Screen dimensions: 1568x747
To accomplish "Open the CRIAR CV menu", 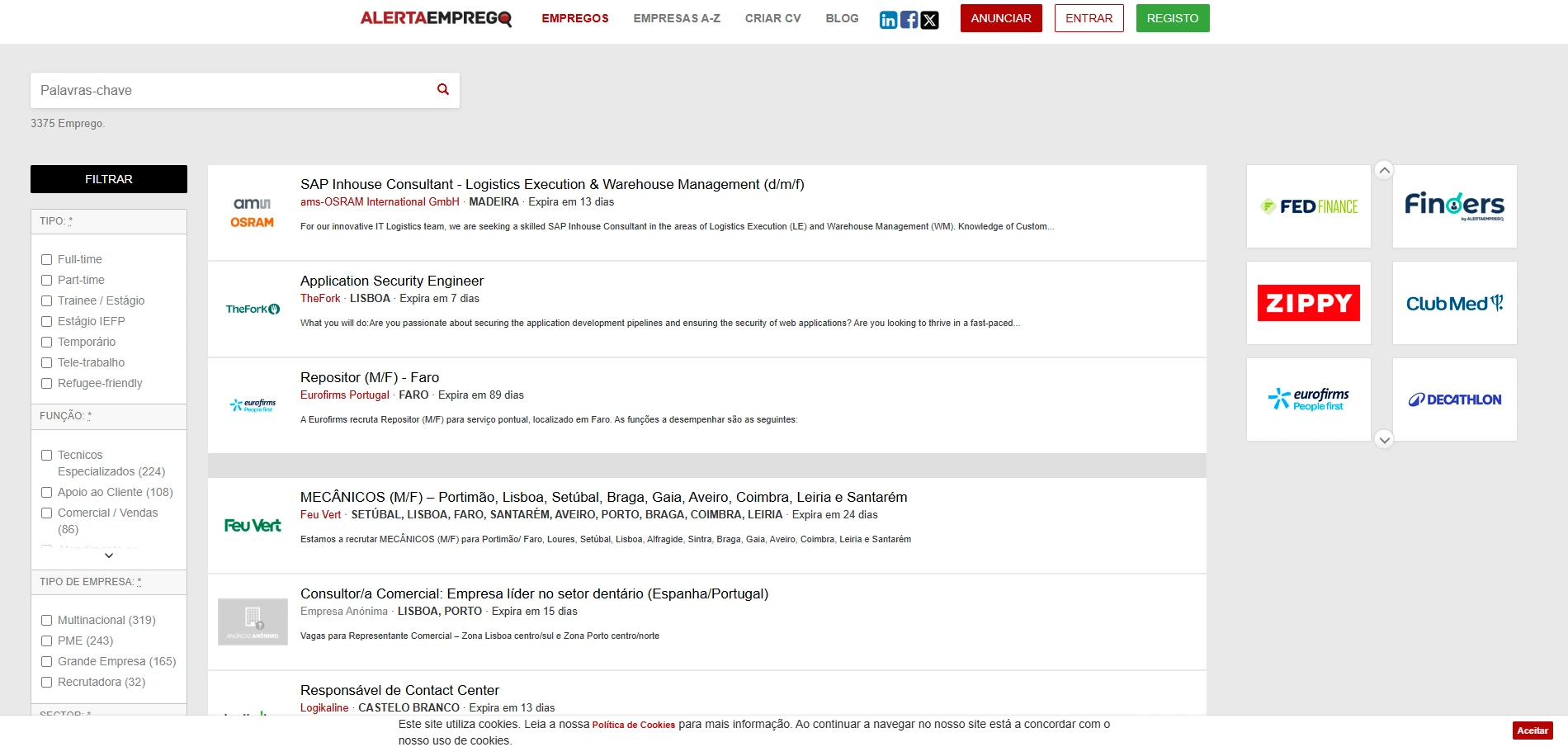I will point(773,18).
